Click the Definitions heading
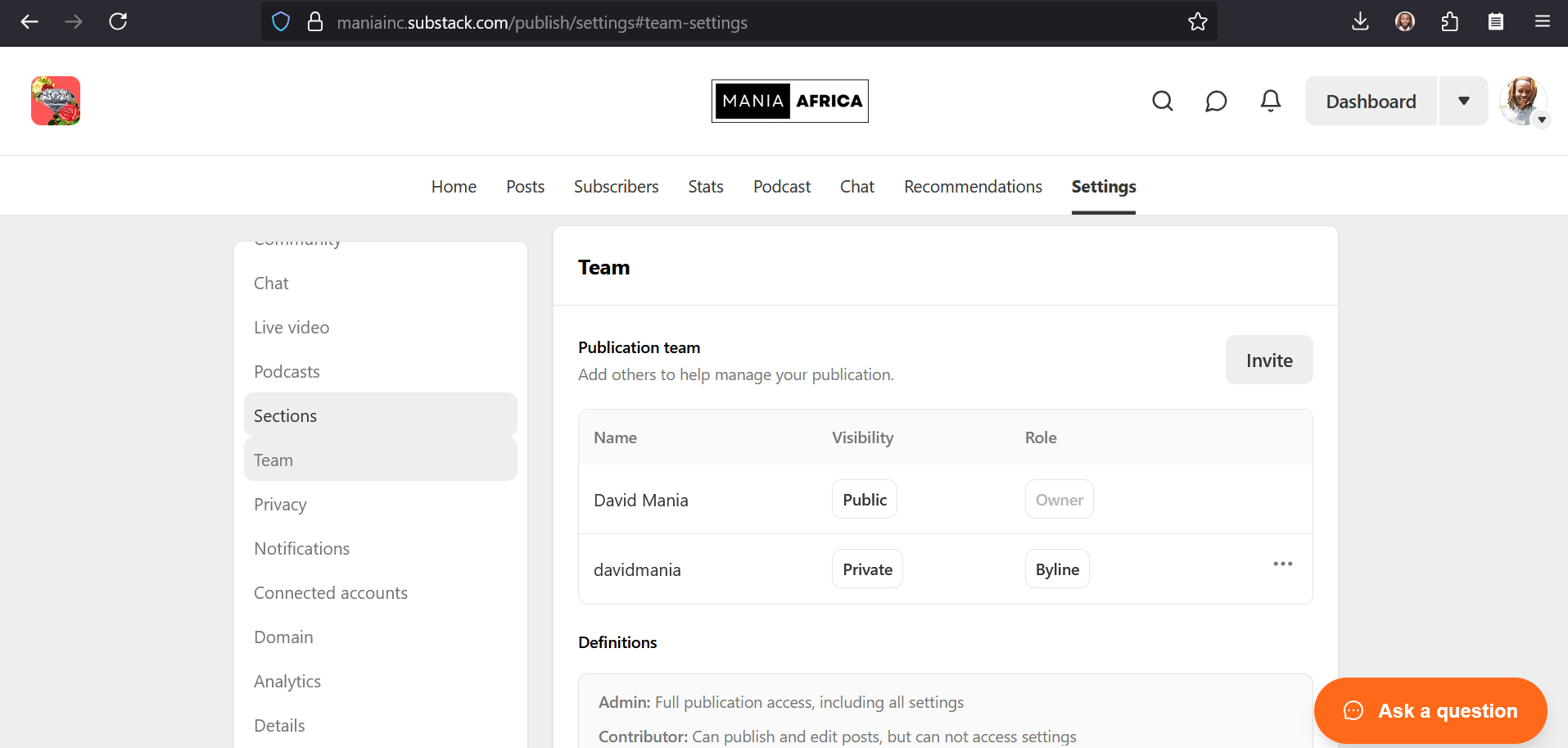1568x748 pixels. pos(617,642)
